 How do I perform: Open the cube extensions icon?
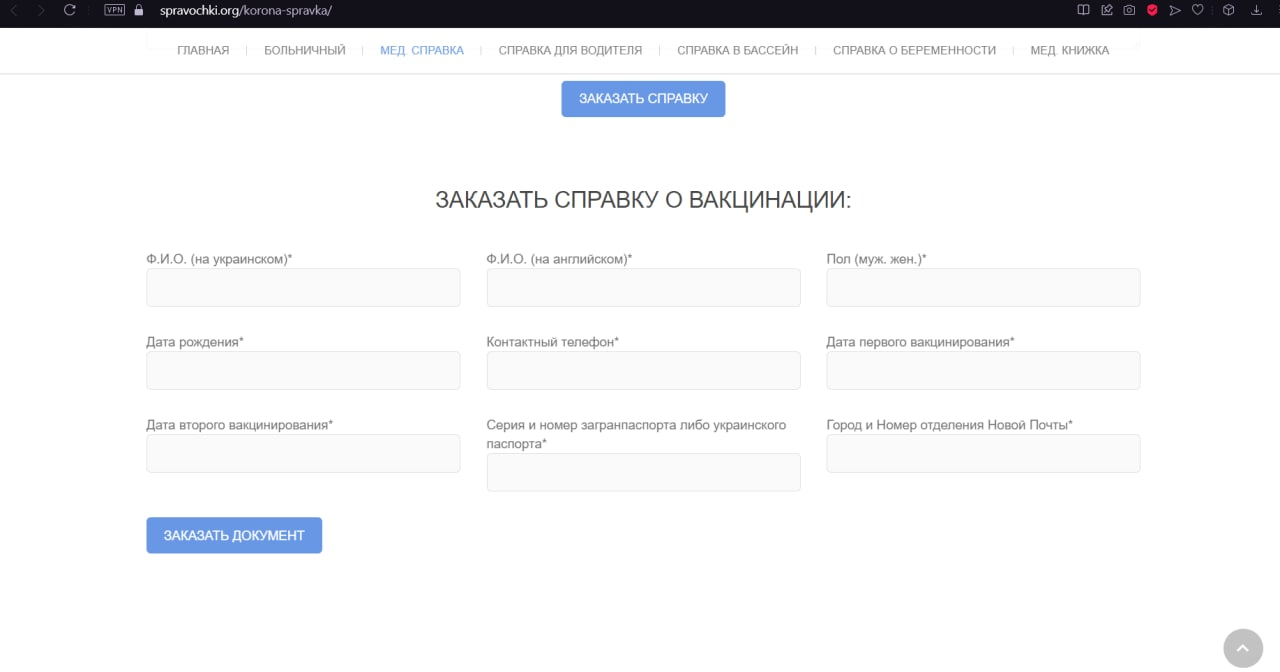[1229, 10]
